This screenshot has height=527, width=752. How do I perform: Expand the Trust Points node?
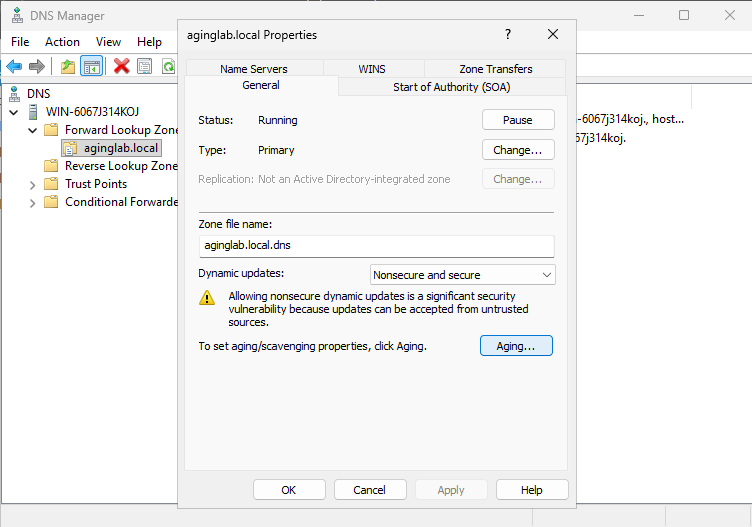coord(32,185)
